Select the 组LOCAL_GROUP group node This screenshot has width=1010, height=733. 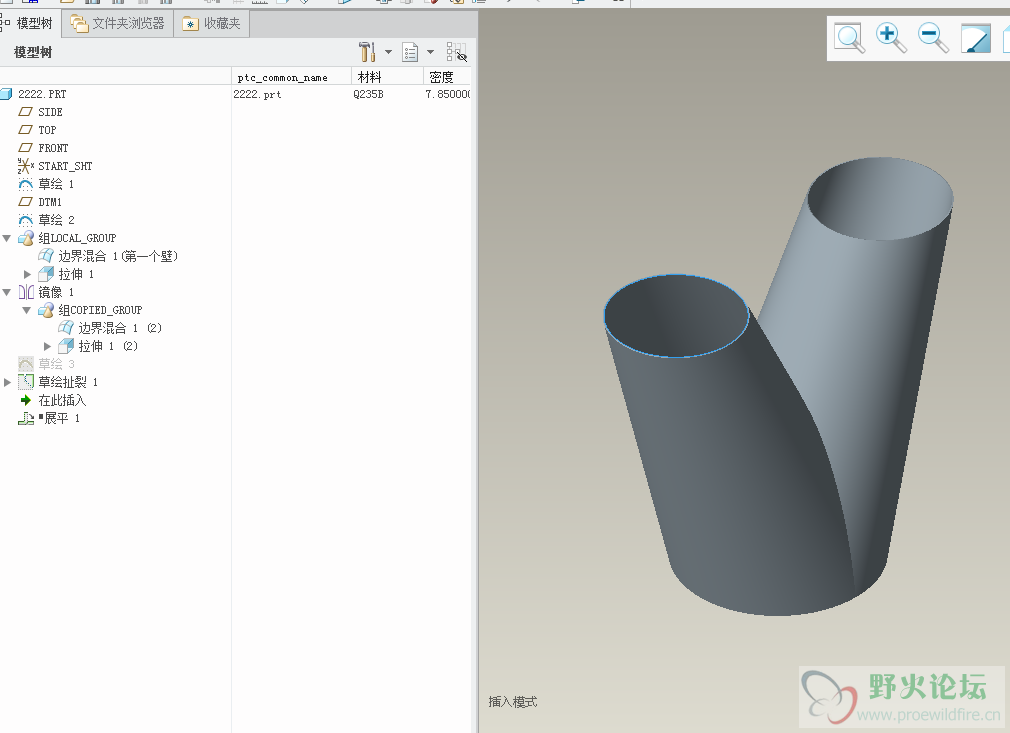77,238
